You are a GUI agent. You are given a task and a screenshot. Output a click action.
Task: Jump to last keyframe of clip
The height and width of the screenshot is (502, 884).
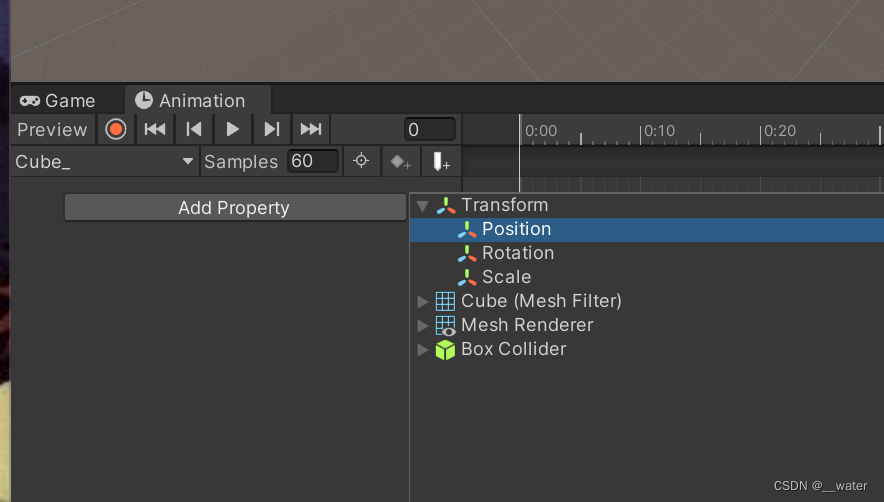[311, 130]
